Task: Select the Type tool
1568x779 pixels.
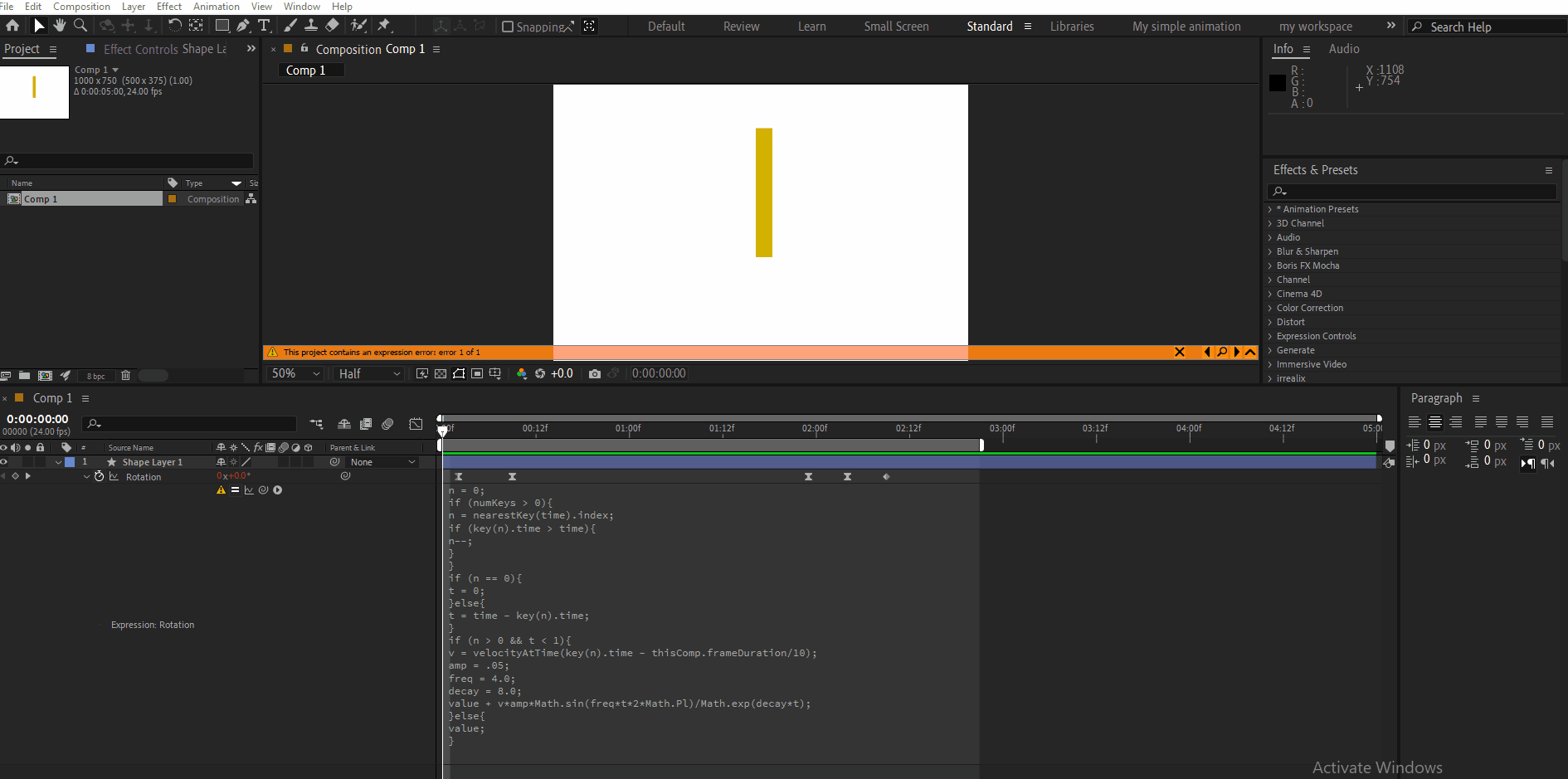Action: [x=264, y=26]
